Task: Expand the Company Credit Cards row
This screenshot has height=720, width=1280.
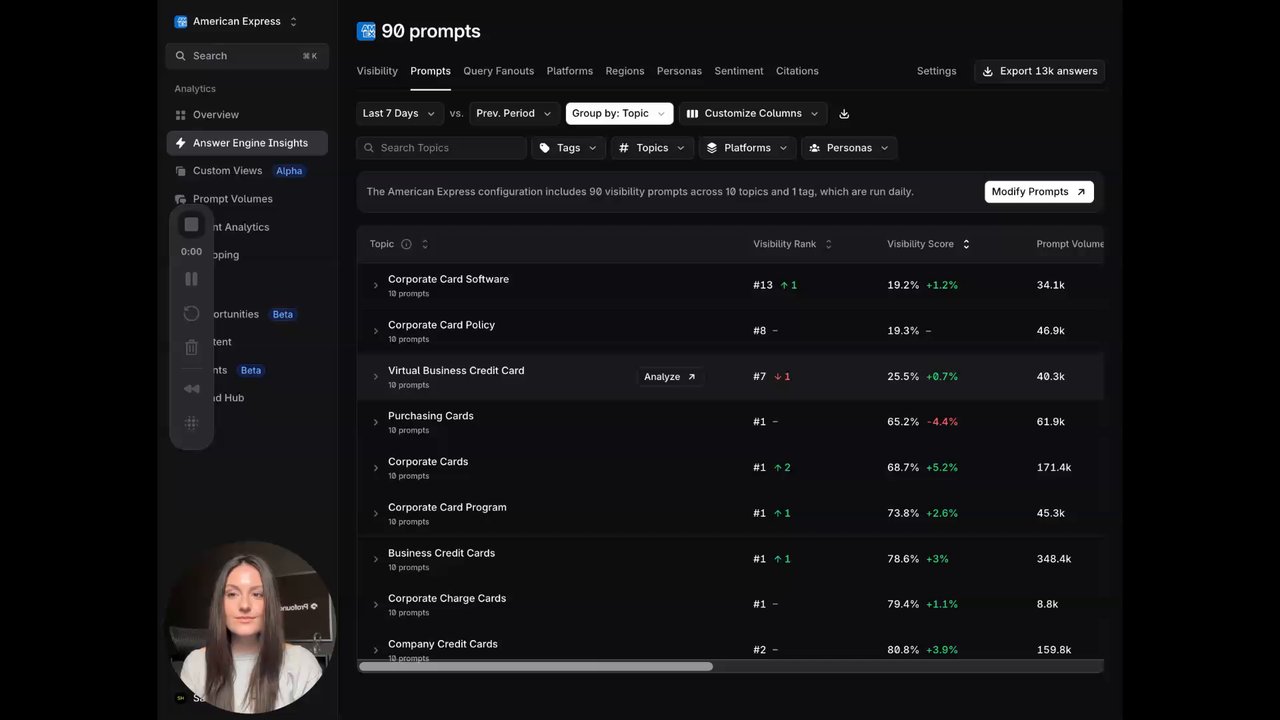Action: pyautogui.click(x=376, y=650)
